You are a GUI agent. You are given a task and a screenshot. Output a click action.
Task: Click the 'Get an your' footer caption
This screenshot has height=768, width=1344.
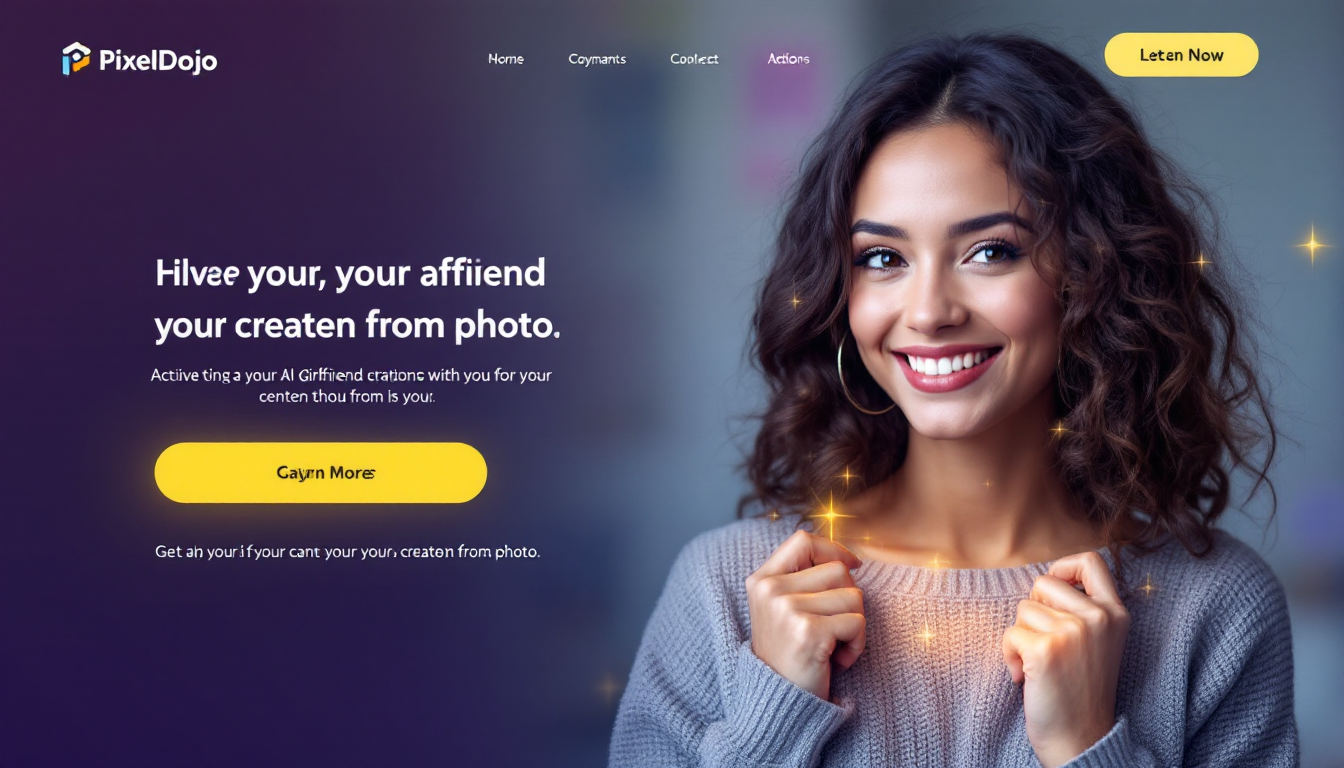click(x=347, y=551)
